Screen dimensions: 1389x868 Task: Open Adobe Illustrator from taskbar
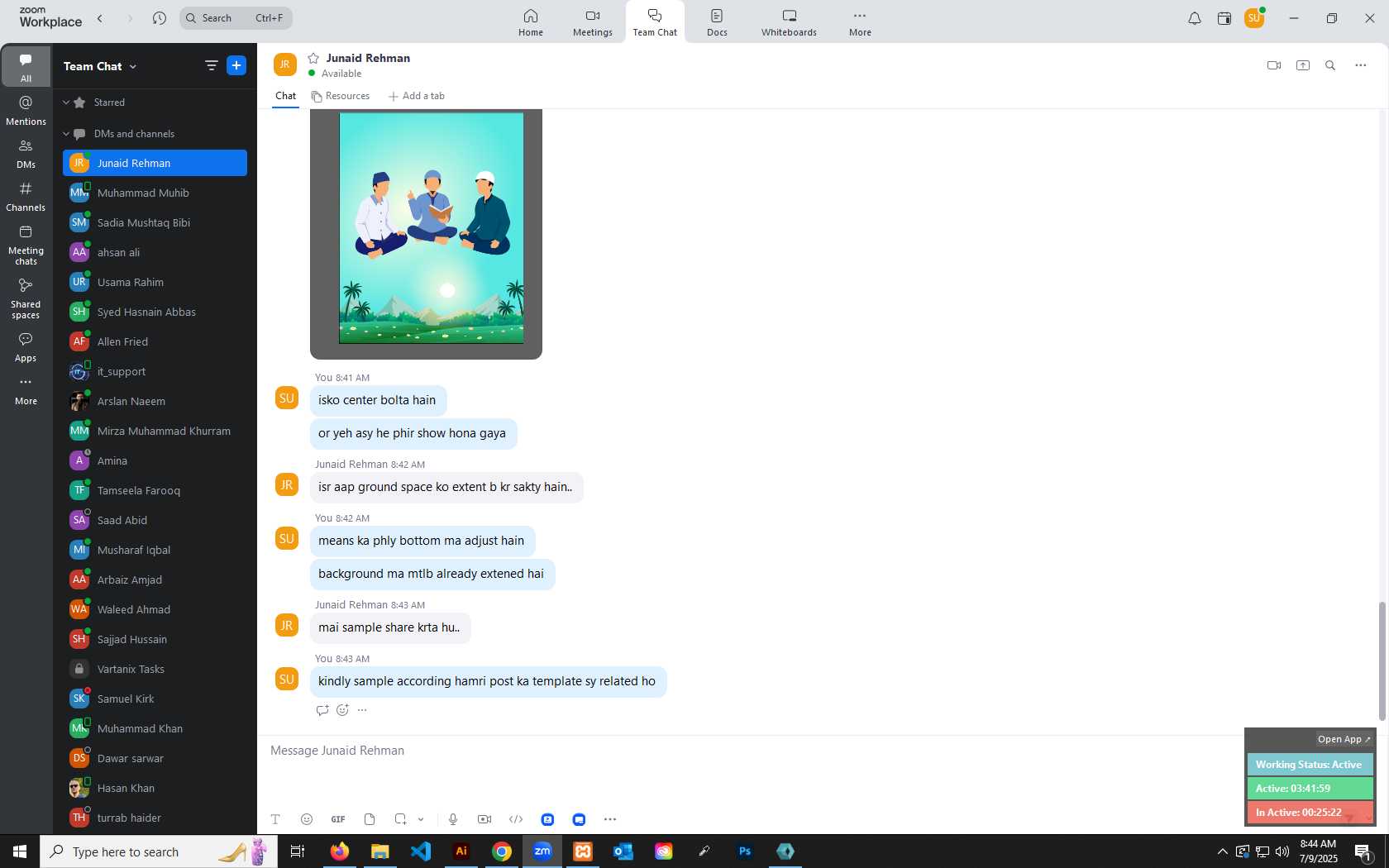[461, 851]
